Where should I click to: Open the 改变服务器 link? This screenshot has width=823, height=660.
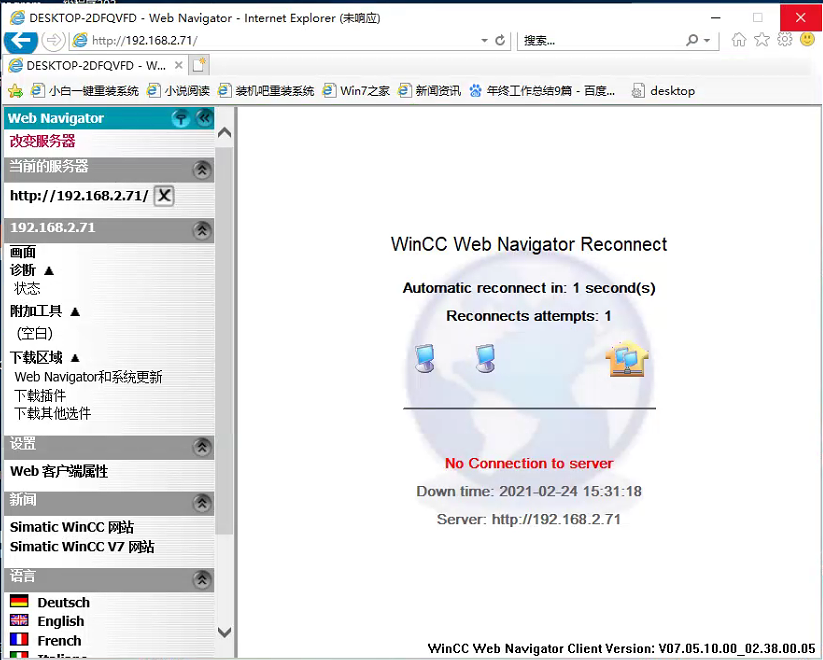click(x=42, y=141)
